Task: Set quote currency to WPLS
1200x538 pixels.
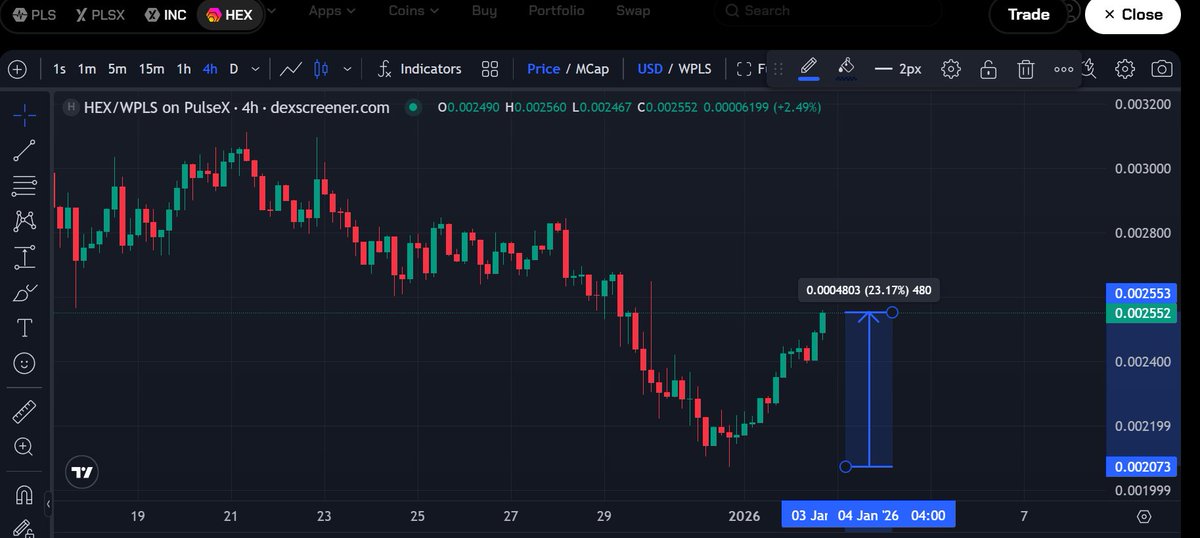Action: coord(695,69)
